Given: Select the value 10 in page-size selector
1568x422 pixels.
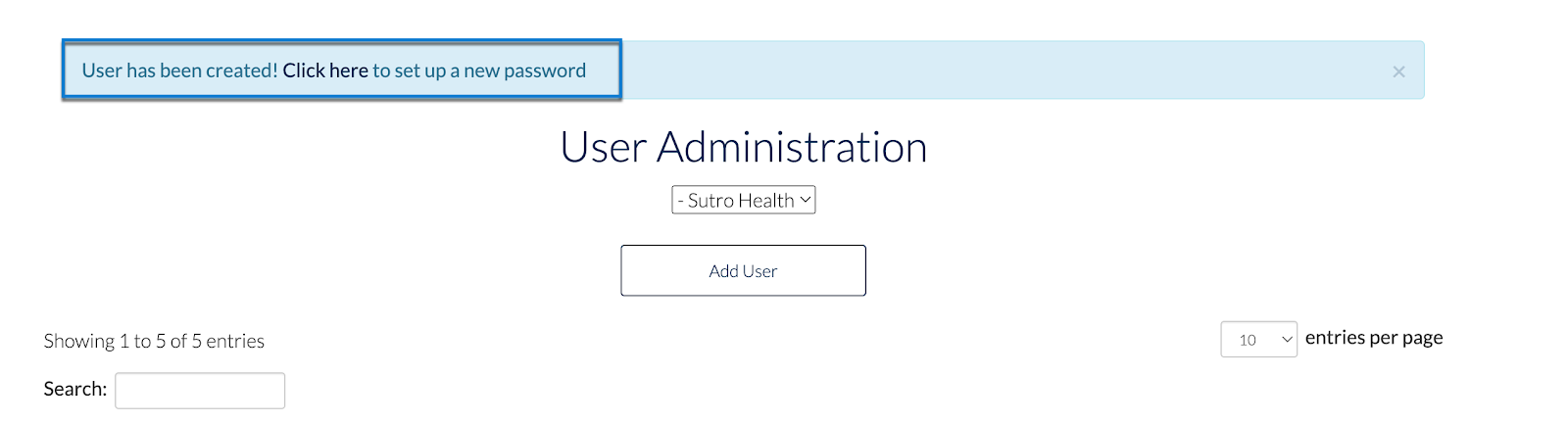Looking at the screenshot, I should [1248, 340].
